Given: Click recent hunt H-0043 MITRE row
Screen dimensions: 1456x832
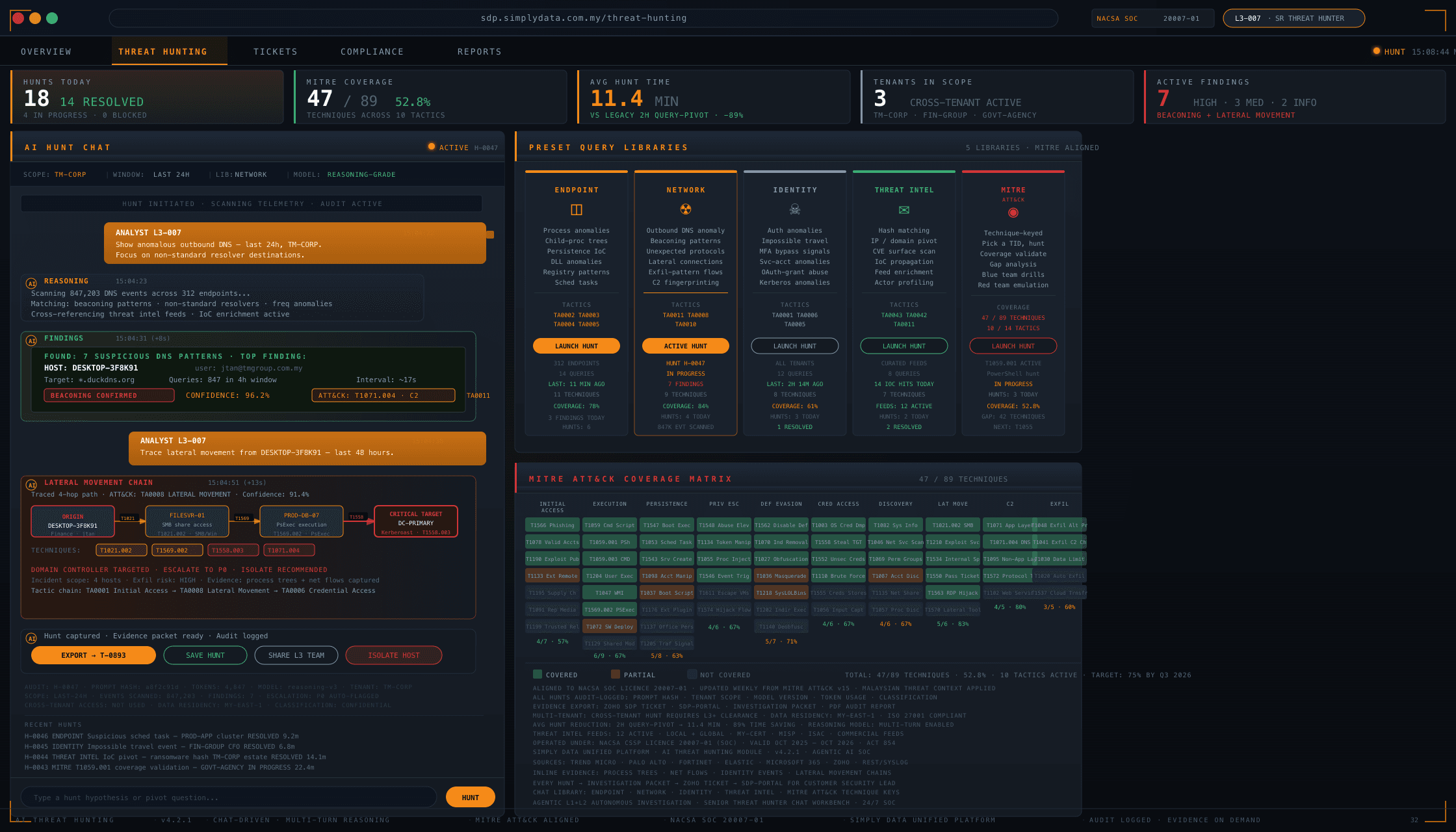Looking at the screenshot, I should pyautogui.click(x=170, y=768).
